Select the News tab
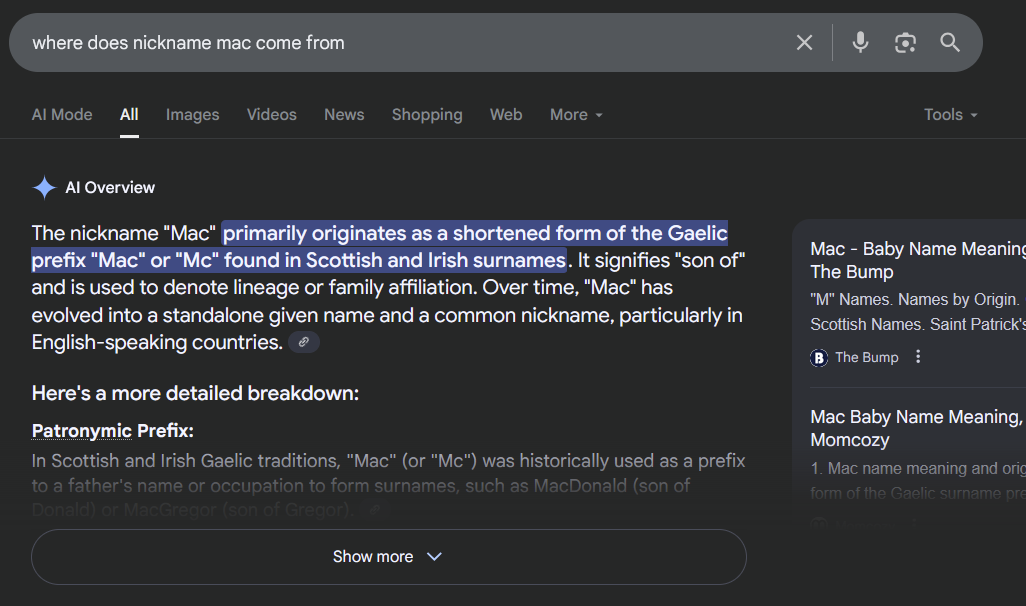Image resolution: width=1026 pixels, height=606 pixels. pyautogui.click(x=344, y=115)
